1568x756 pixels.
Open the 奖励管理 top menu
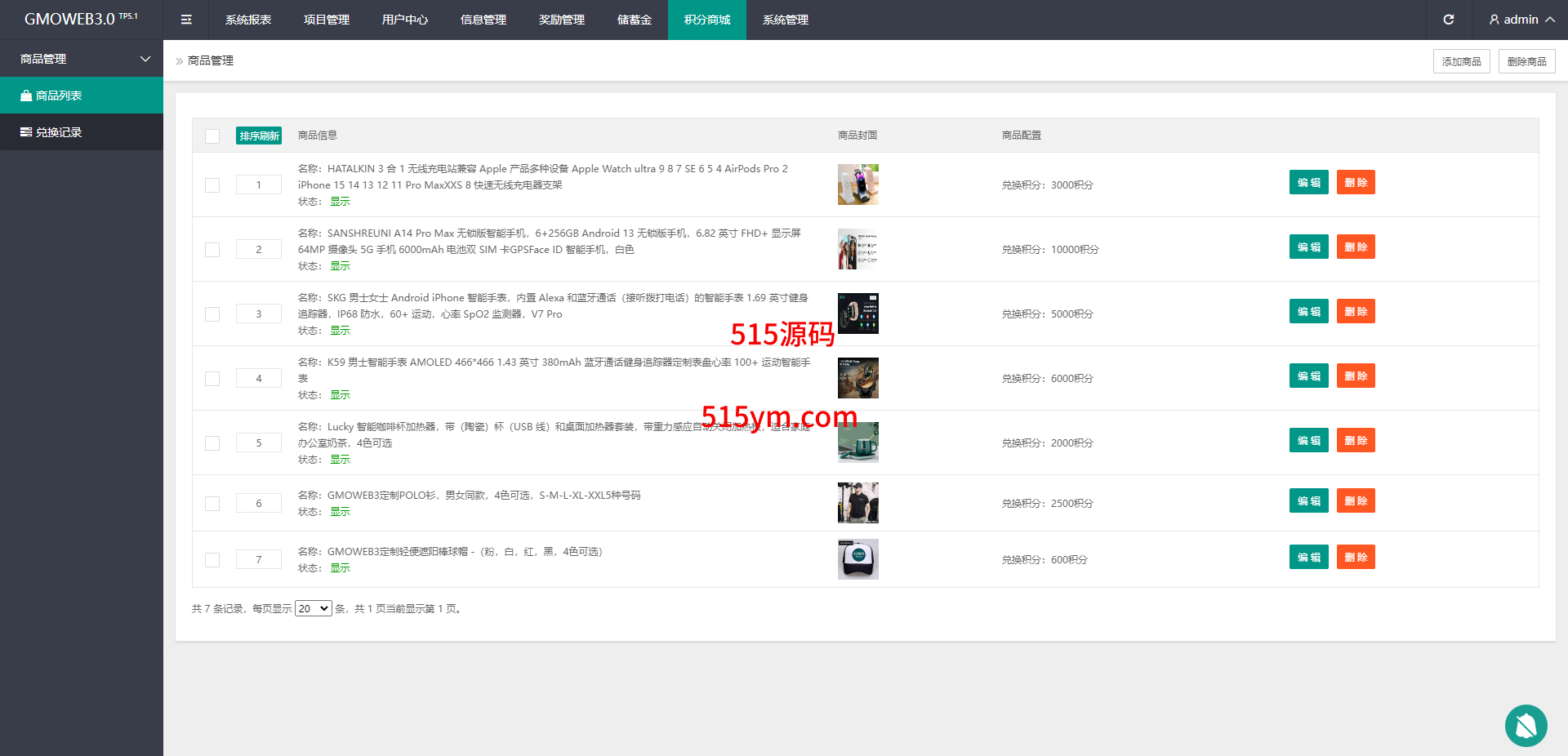tap(562, 20)
